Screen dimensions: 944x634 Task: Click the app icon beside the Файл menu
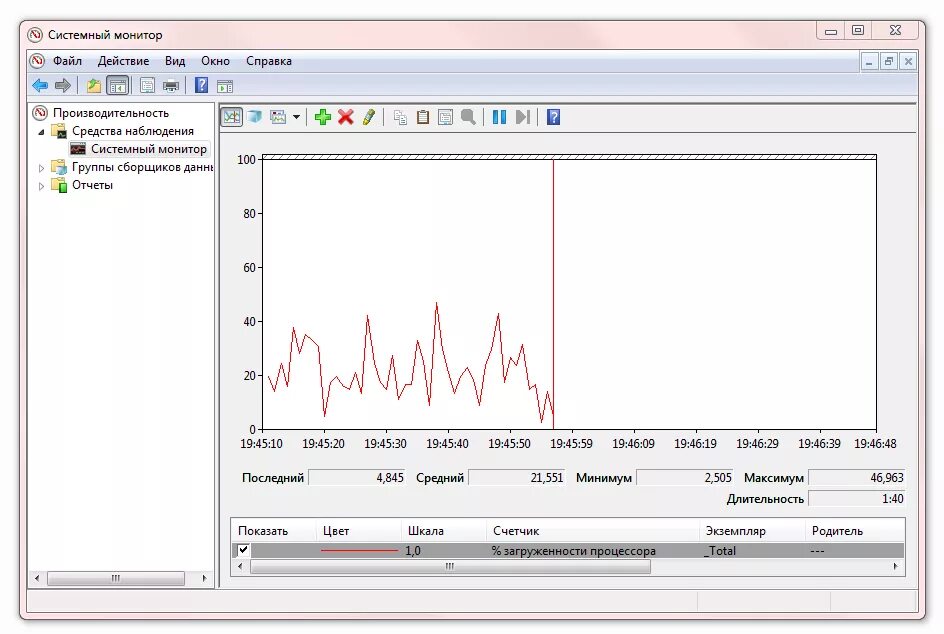tap(37, 61)
